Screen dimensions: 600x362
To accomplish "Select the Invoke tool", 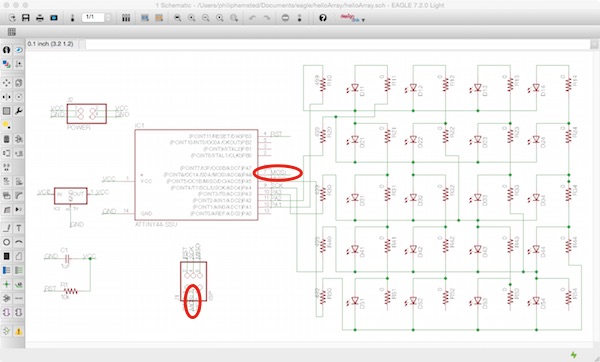I will (18, 210).
